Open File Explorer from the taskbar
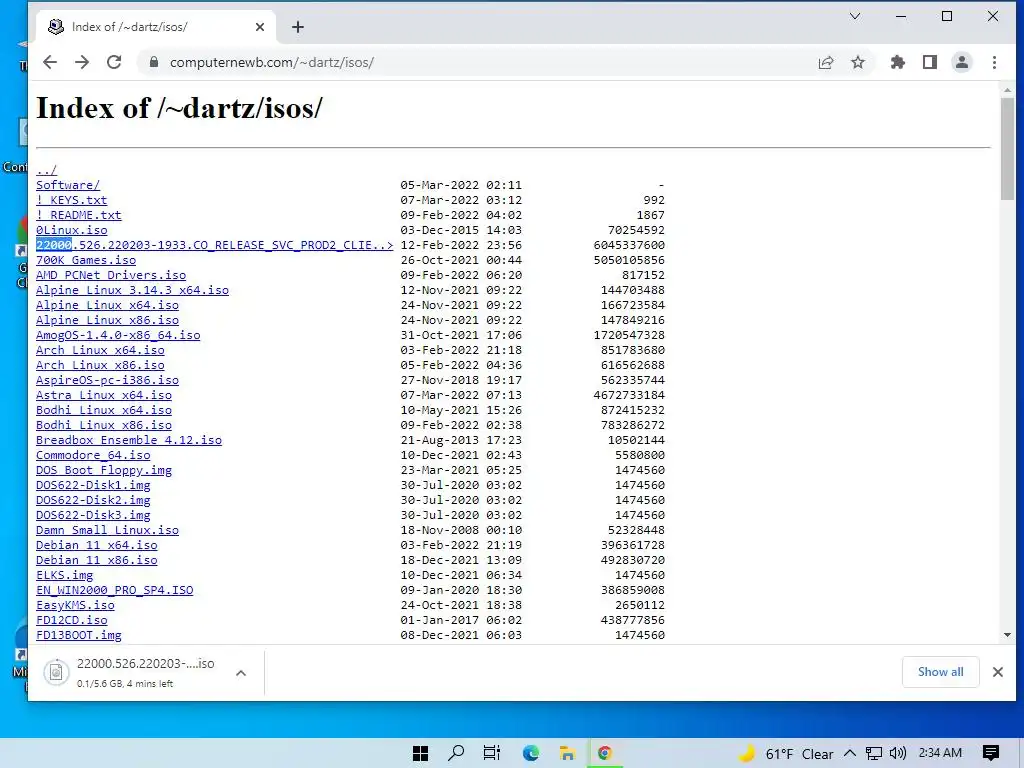This screenshot has width=1024, height=768. (x=567, y=753)
